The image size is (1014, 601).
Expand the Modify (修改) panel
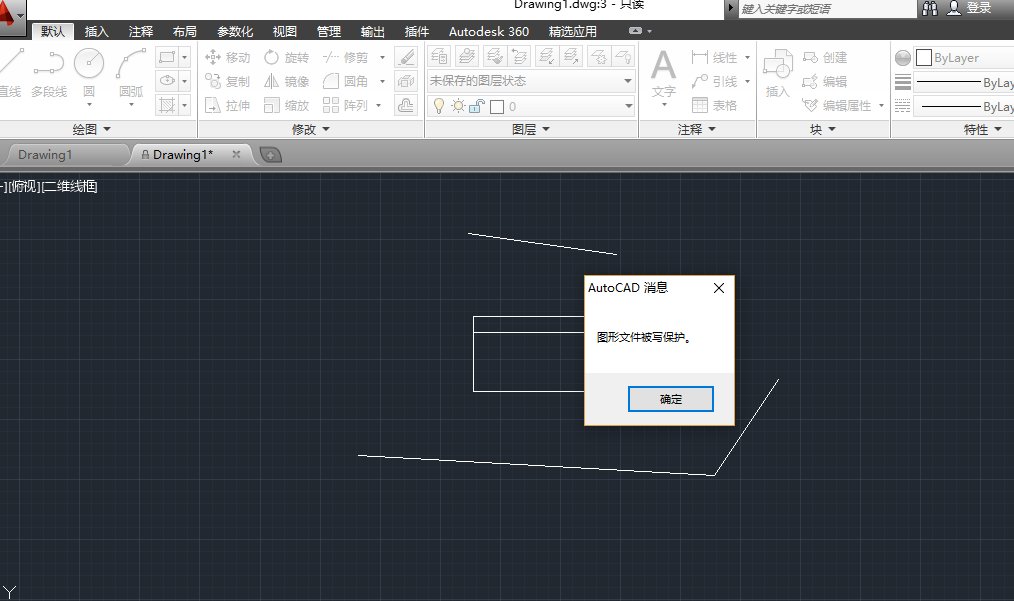click(310, 129)
